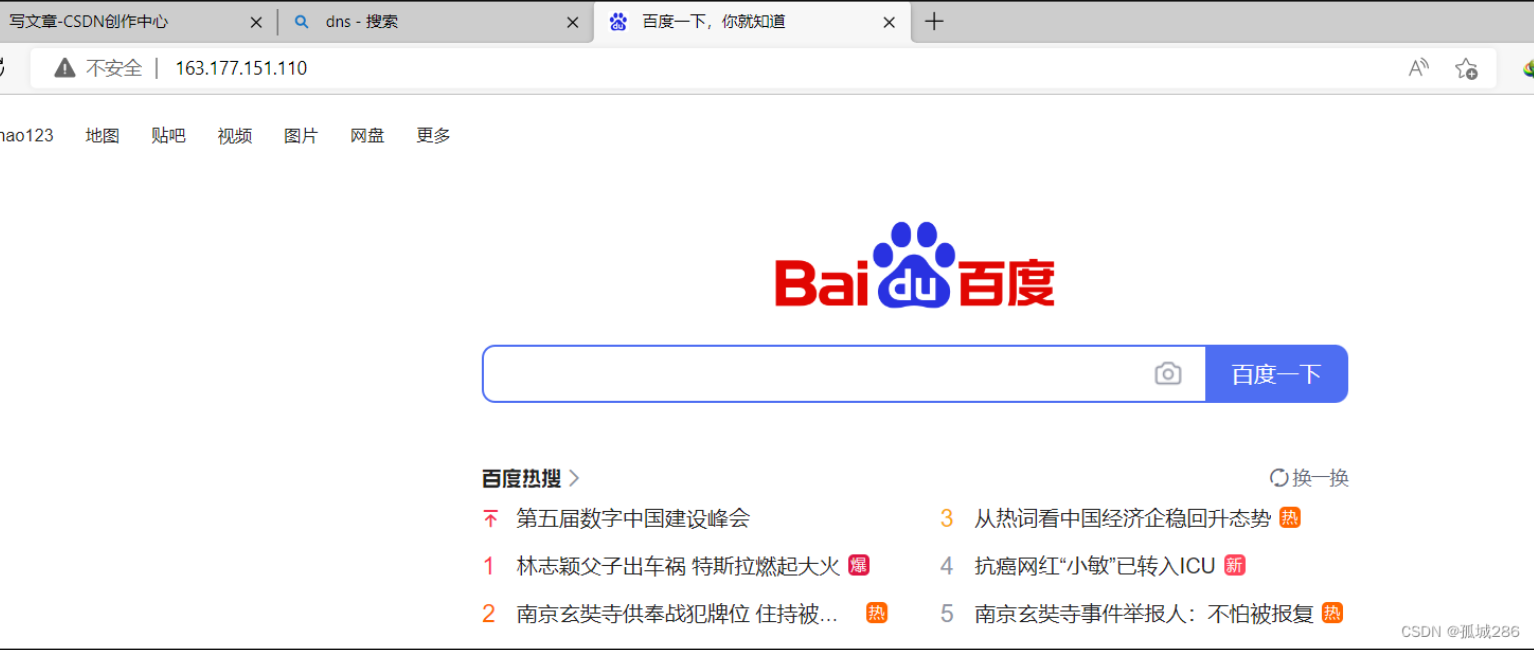Click the not secure warning icon
1534x650 pixels.
(65, 68)
